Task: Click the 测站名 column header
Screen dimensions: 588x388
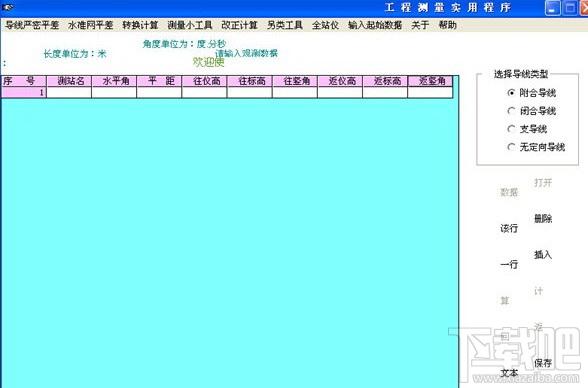Action: click(69, 81)
